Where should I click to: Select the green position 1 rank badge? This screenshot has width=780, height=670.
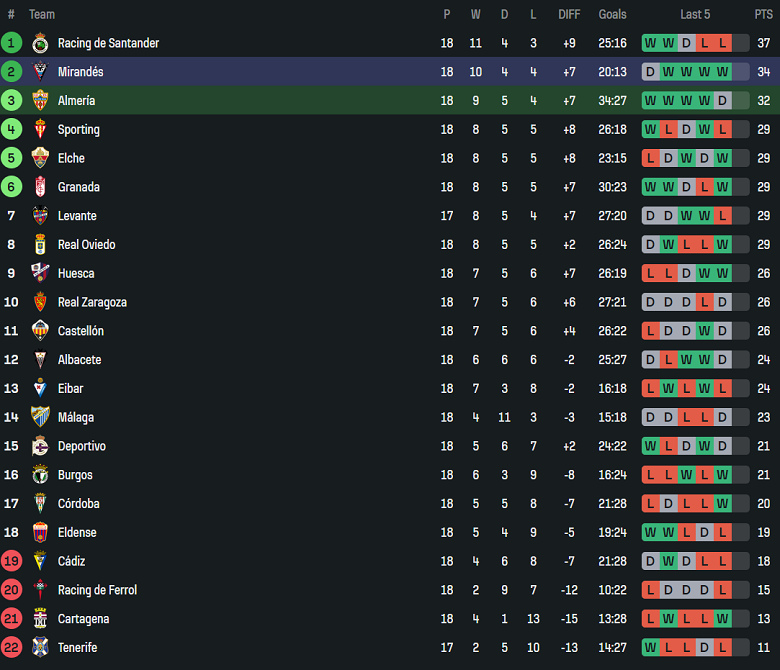coord(11,43)
